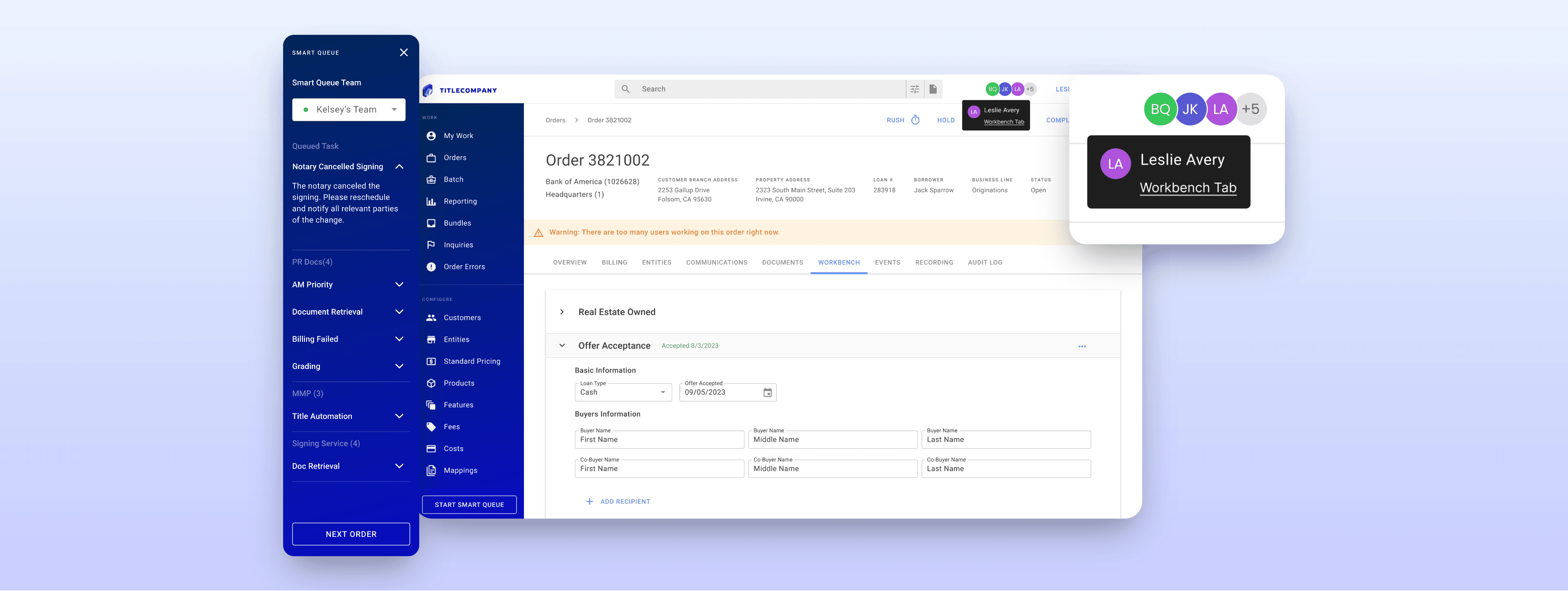Screen dimensions: 1568x591
Task: Expand Document Retrieval queue item
Action: [399, 312]
